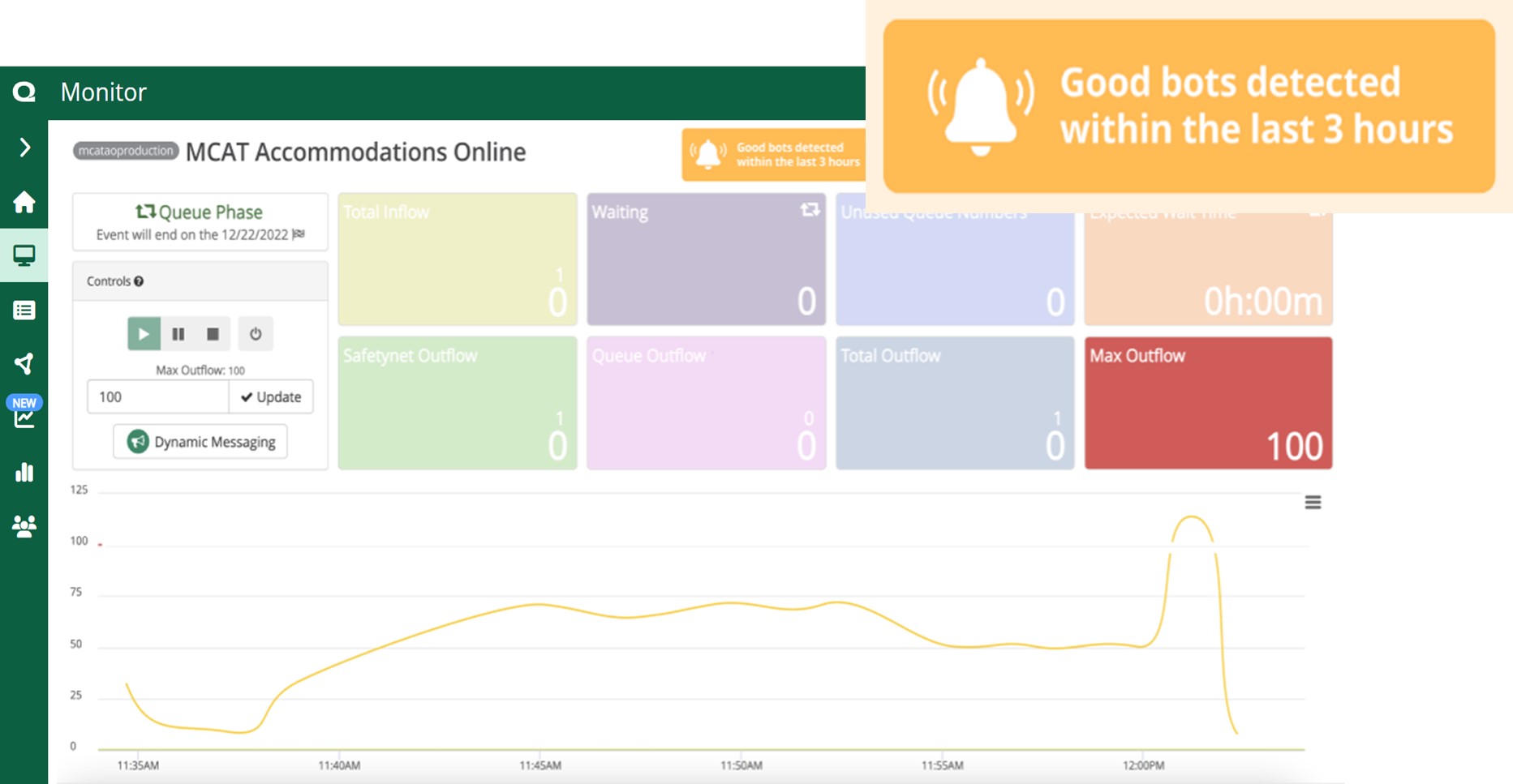Click the power button in Controls

pos(256,333)
